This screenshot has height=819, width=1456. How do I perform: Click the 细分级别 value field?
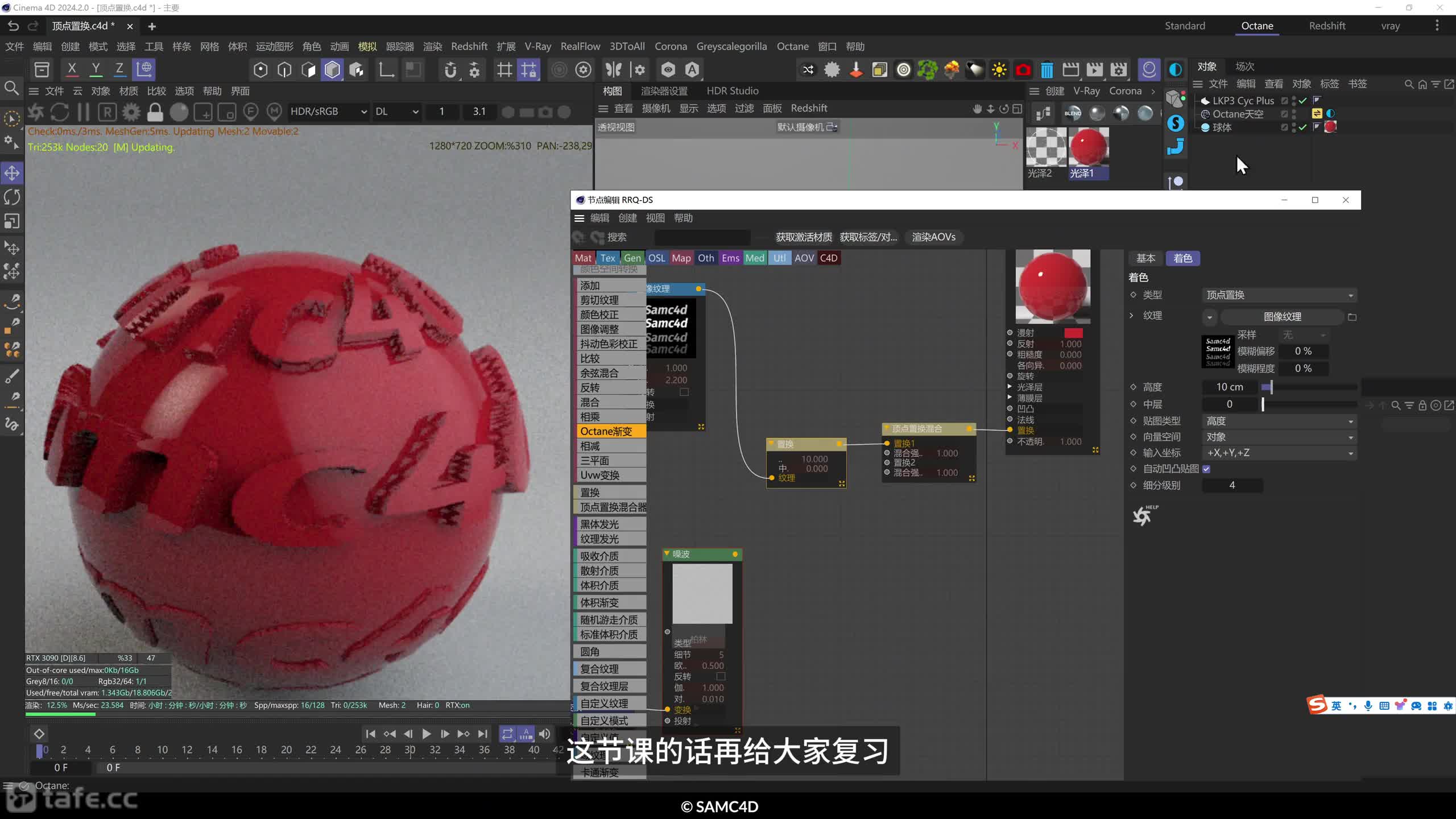1232,485
